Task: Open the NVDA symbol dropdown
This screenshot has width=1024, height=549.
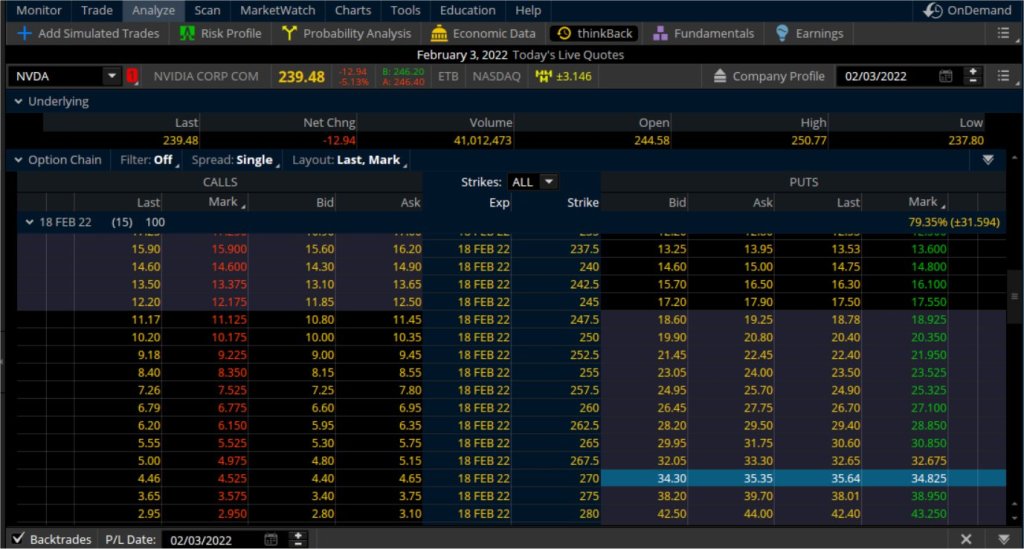Action: tap(110, 77)
